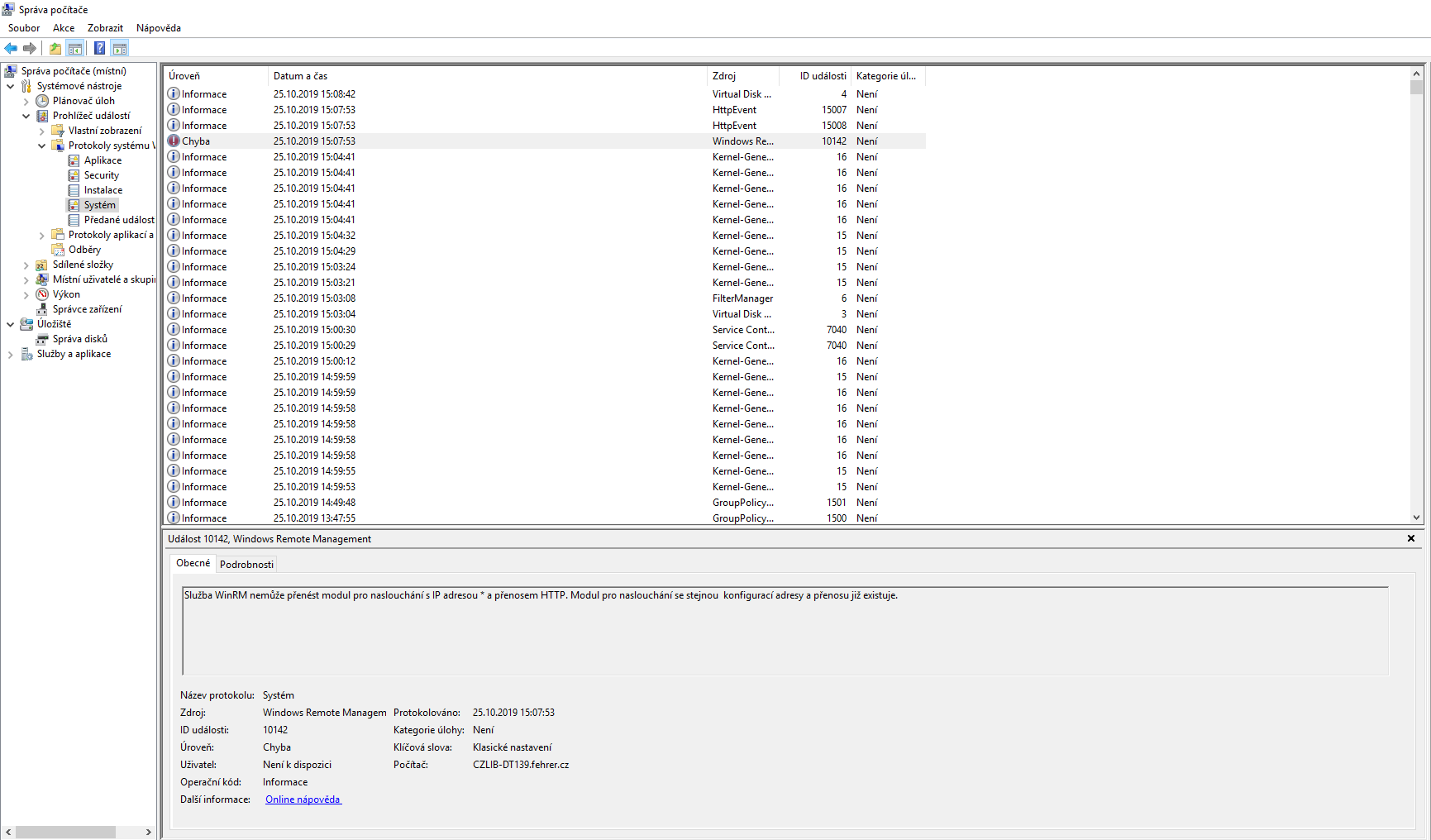Switch to the Podrobnosti tab
The height and width of the screenshot is (840, 1431).
coord(246,565)
